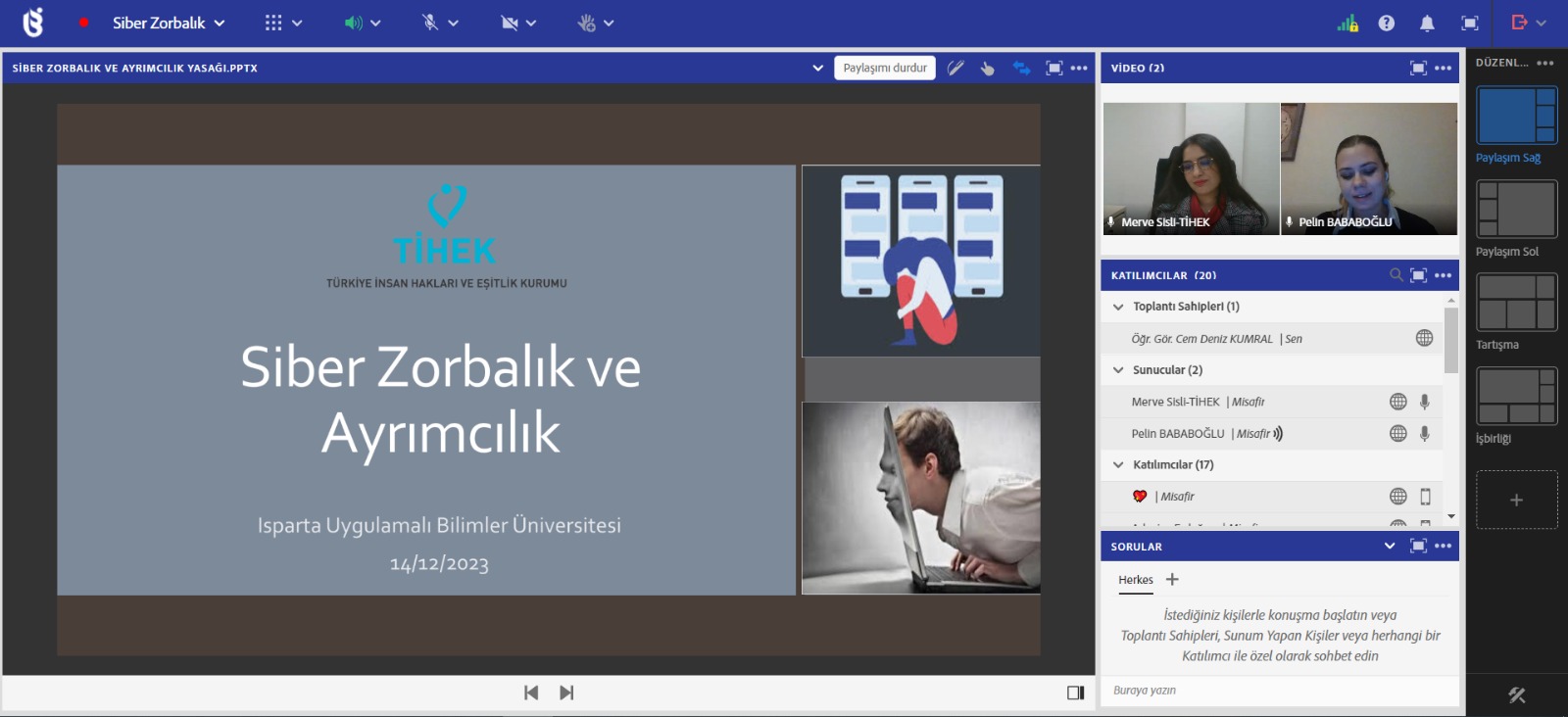1568x717 pixels.
Task: Click the Paylaşımı durdur button
Action: tap(885, 68)
